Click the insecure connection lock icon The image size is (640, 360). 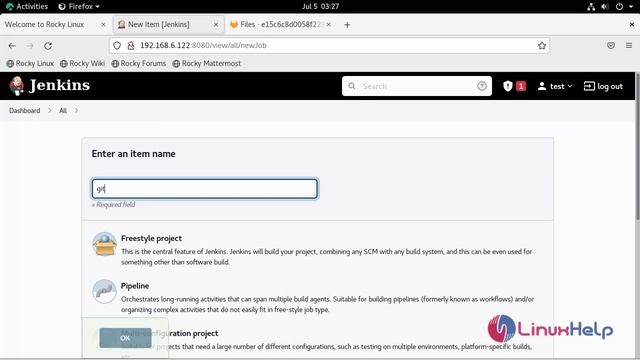click(131, 46)
